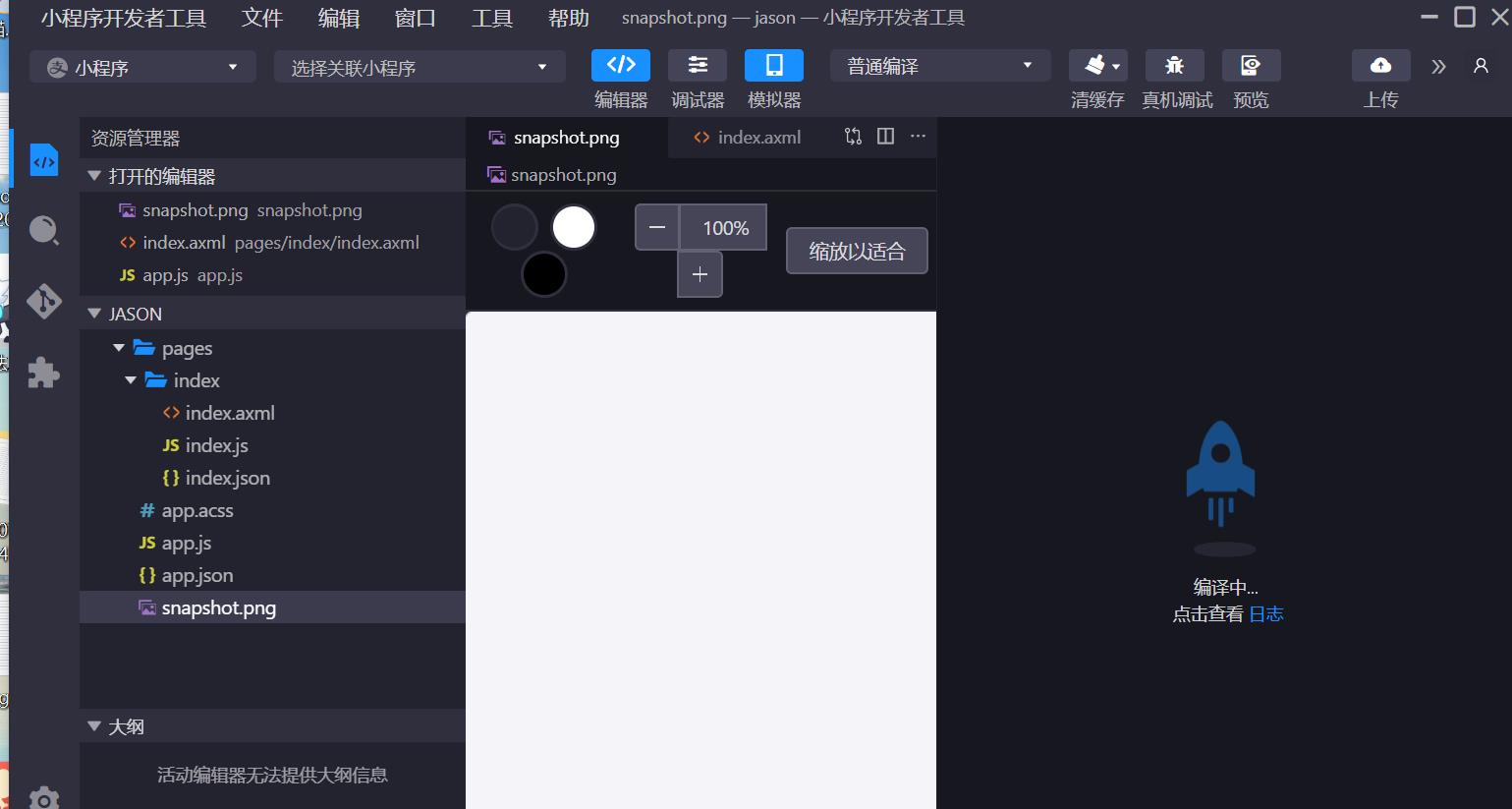This screenshot has width=1512, height=809.
Task: Open app.json in the file tree
Action: click(272, 575)
